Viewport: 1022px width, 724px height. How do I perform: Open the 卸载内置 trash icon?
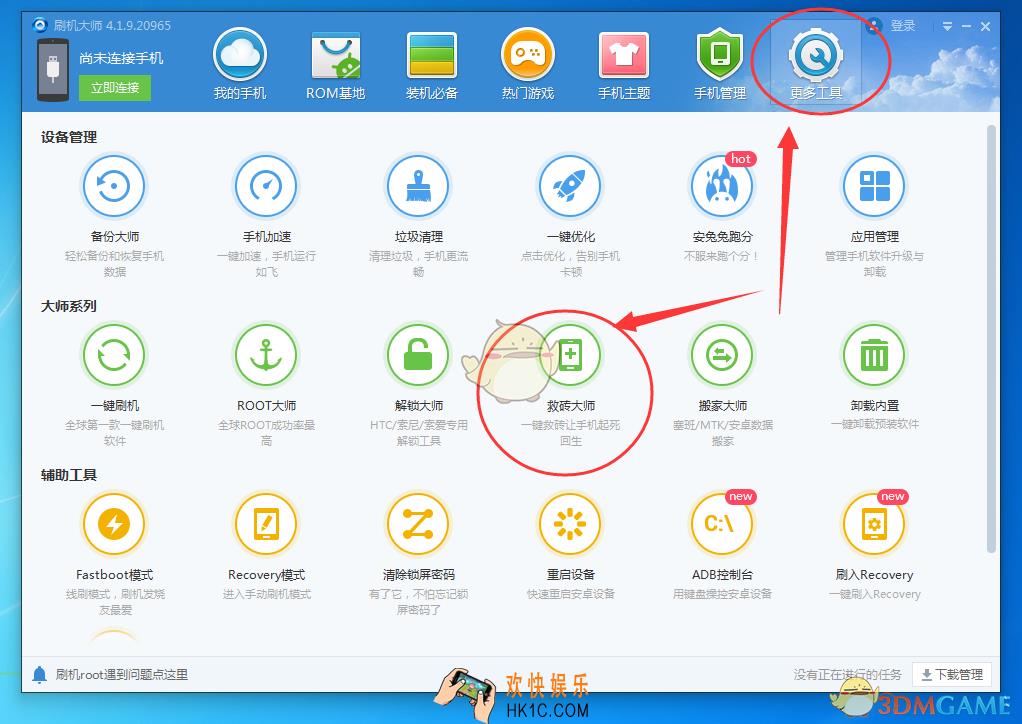[x=874, y=355]
